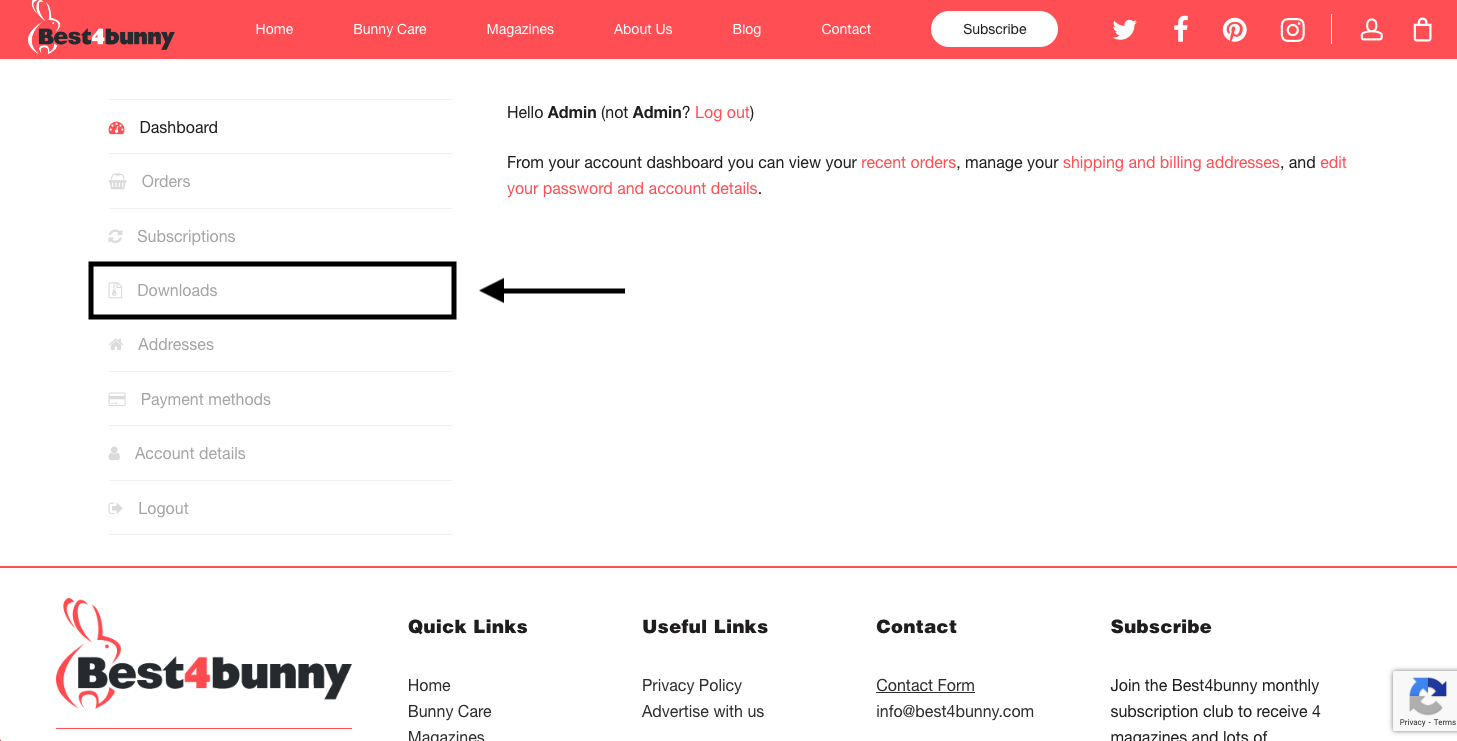Open shipping and billing addresses link
This screenshot has width=1457, height=741.
[x=1171, y=162]
